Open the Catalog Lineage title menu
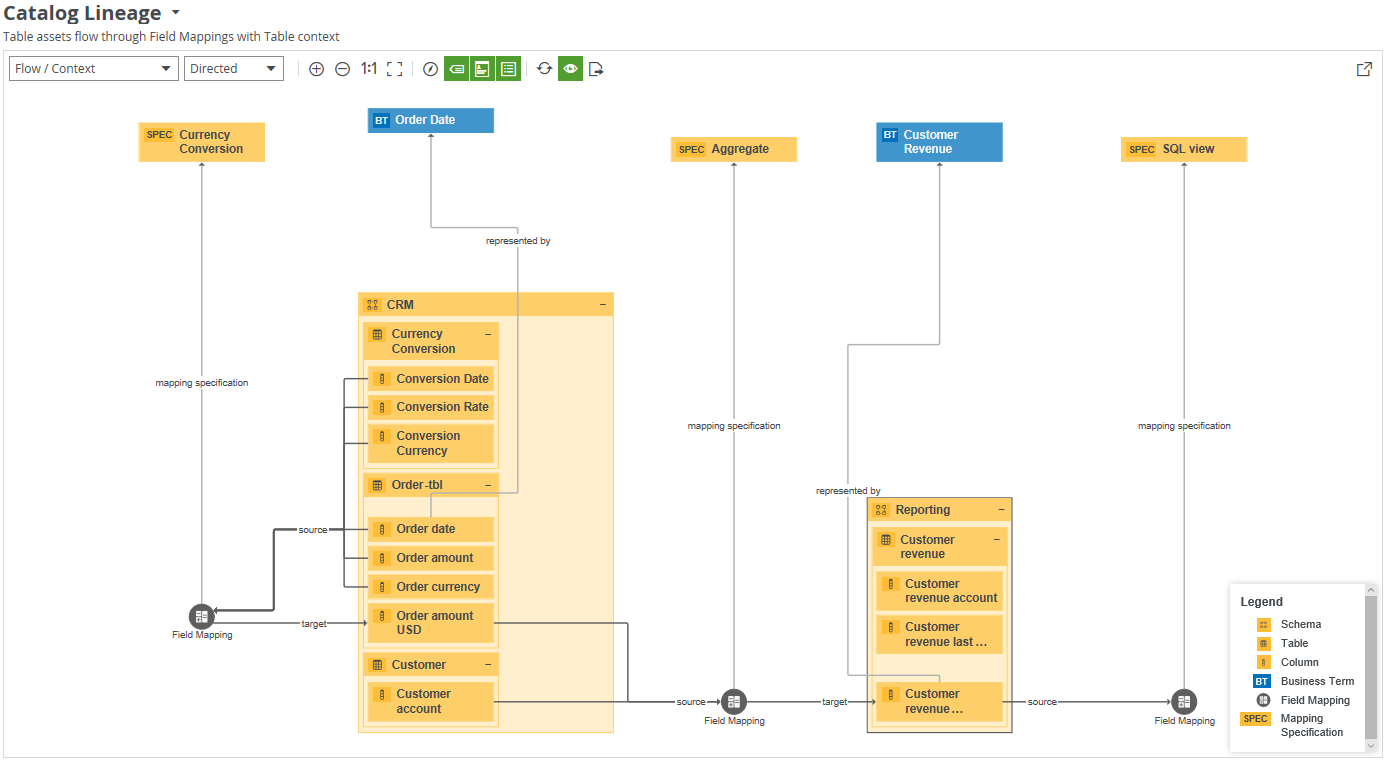Screen dimensions: 1385x761 pyautogui.click(x=176, y=13)
